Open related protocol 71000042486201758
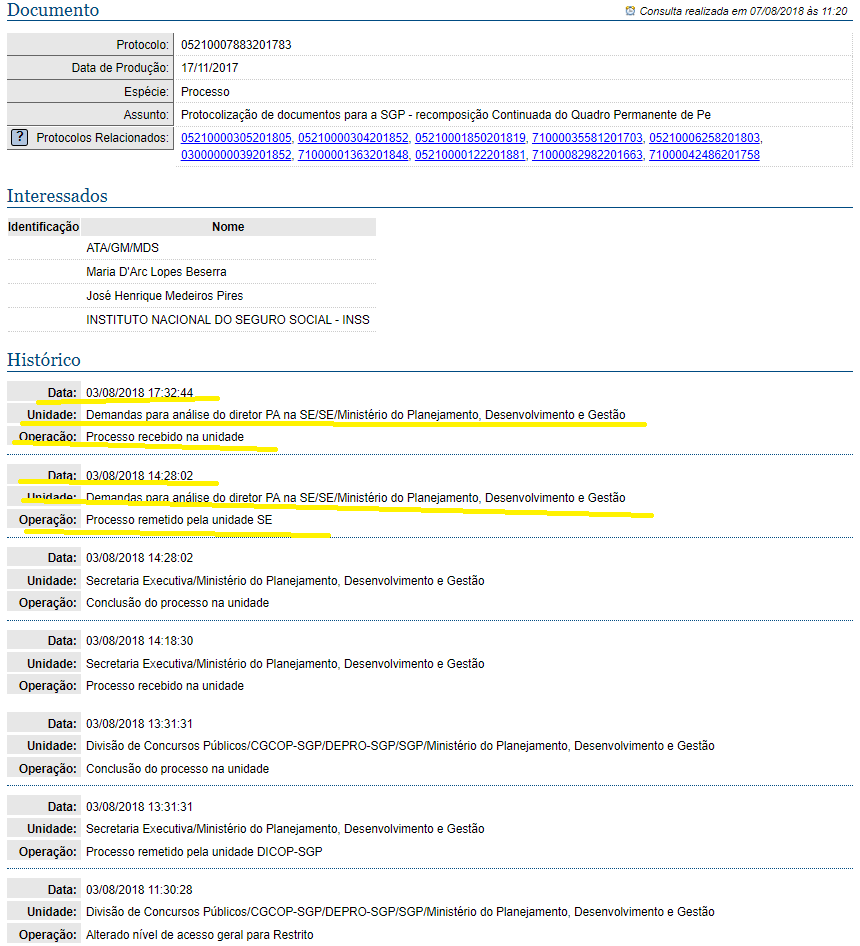The image size is (860, 946). tap(704, 154)
